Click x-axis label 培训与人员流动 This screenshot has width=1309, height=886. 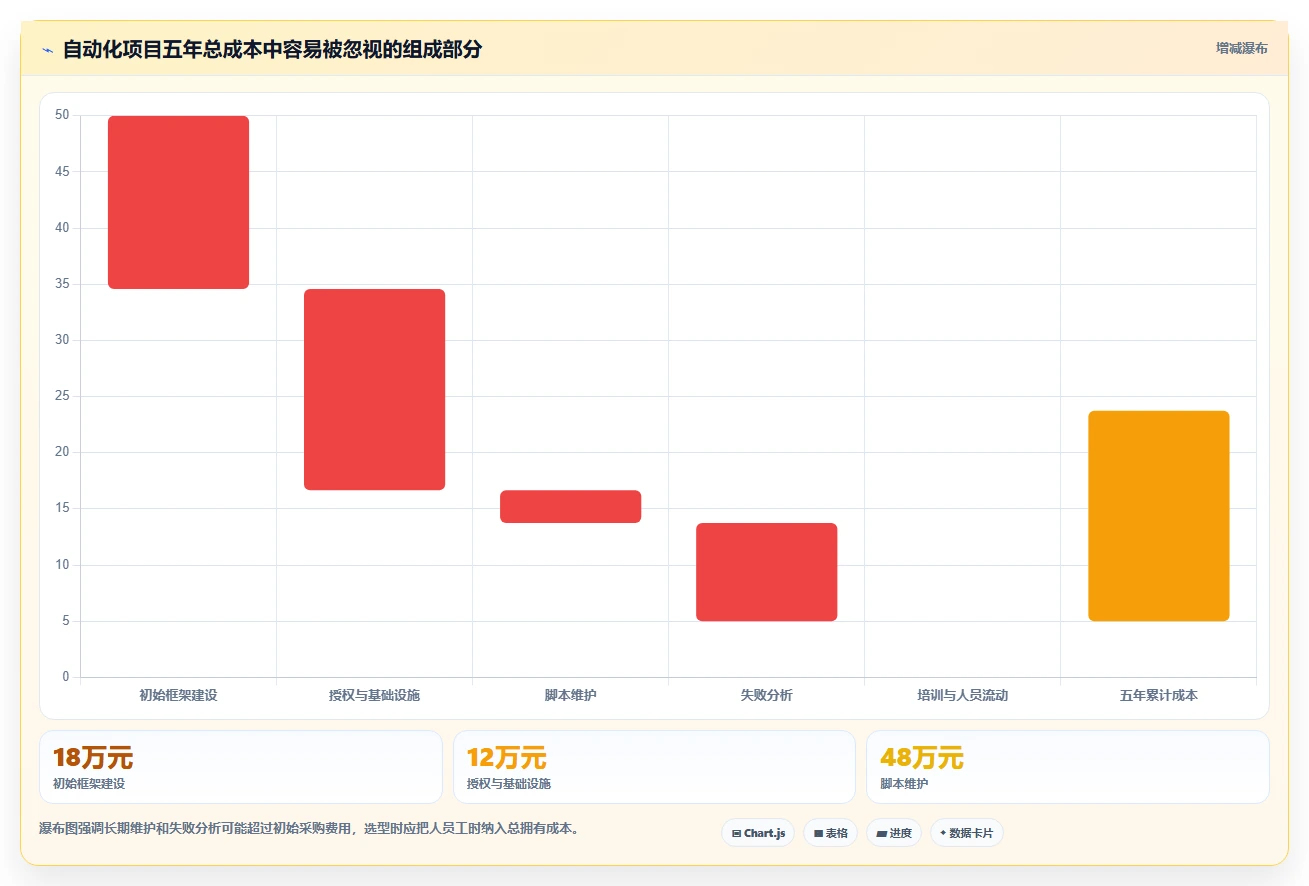point(962,695)
